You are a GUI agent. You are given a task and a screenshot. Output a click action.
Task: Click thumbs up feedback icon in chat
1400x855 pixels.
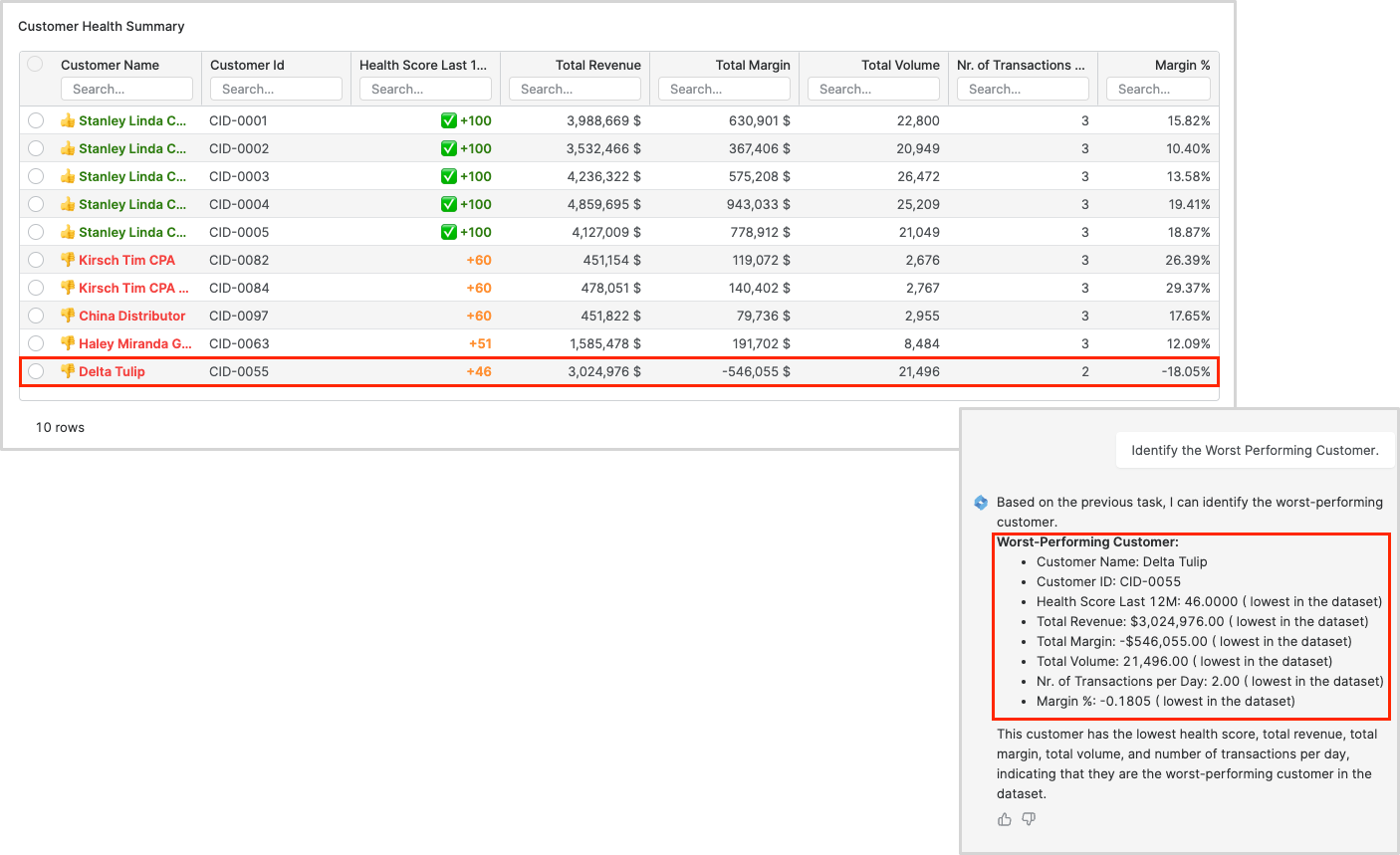coord(1005,819)
